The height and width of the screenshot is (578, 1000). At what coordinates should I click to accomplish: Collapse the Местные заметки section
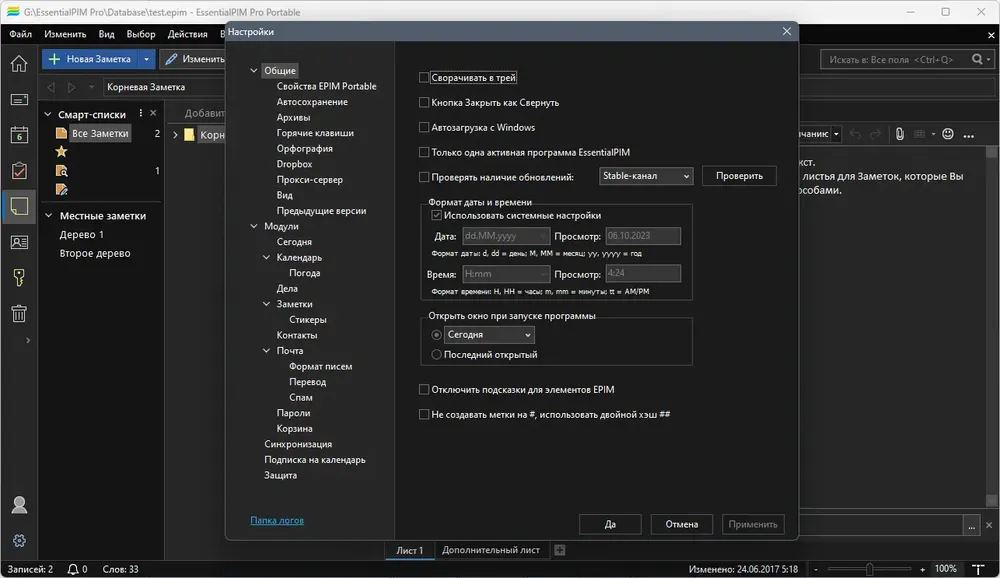point(48,216)
